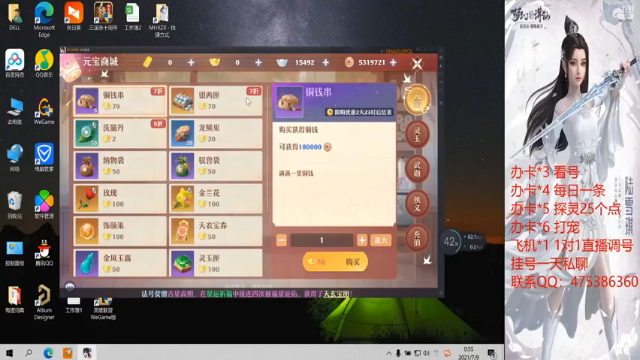The height and width of the screenshot is (360, 640).
Task: Open 电脑管家 desktop shortcut
Action: tap(44, 158)
